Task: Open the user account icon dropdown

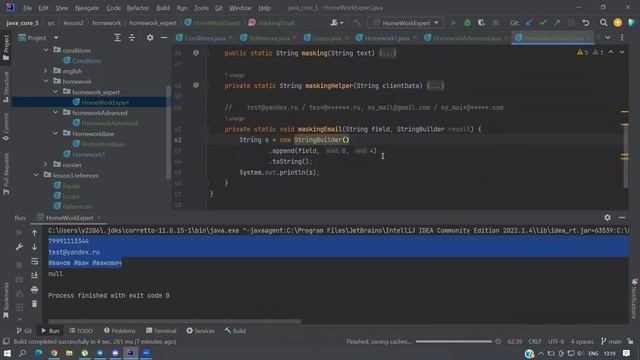Action: click(x=337, y=23)
